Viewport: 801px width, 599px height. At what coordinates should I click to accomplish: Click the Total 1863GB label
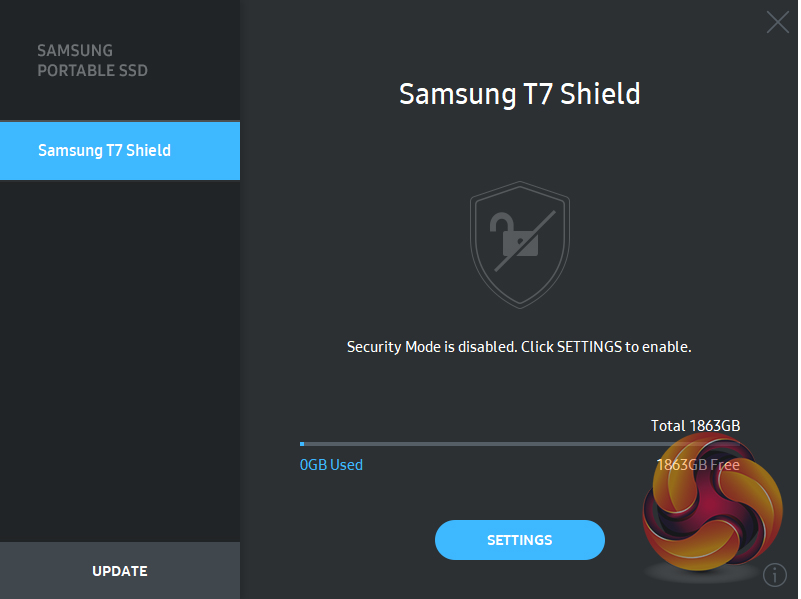(x=695, y=426)
